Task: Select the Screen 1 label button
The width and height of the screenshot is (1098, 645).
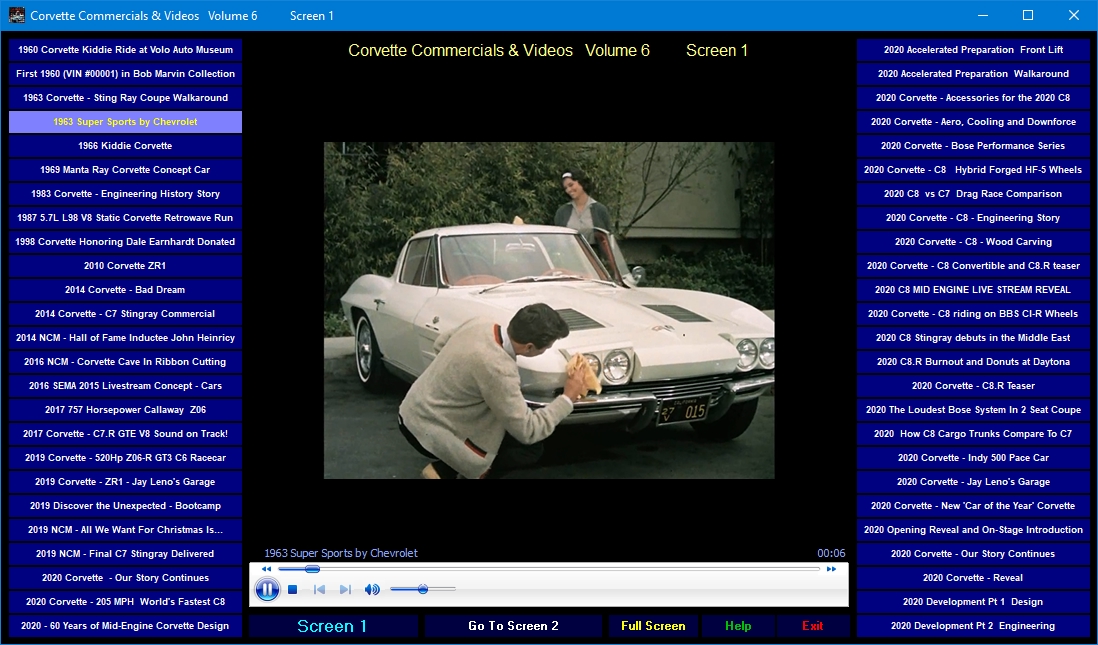Action: point(333,626)
